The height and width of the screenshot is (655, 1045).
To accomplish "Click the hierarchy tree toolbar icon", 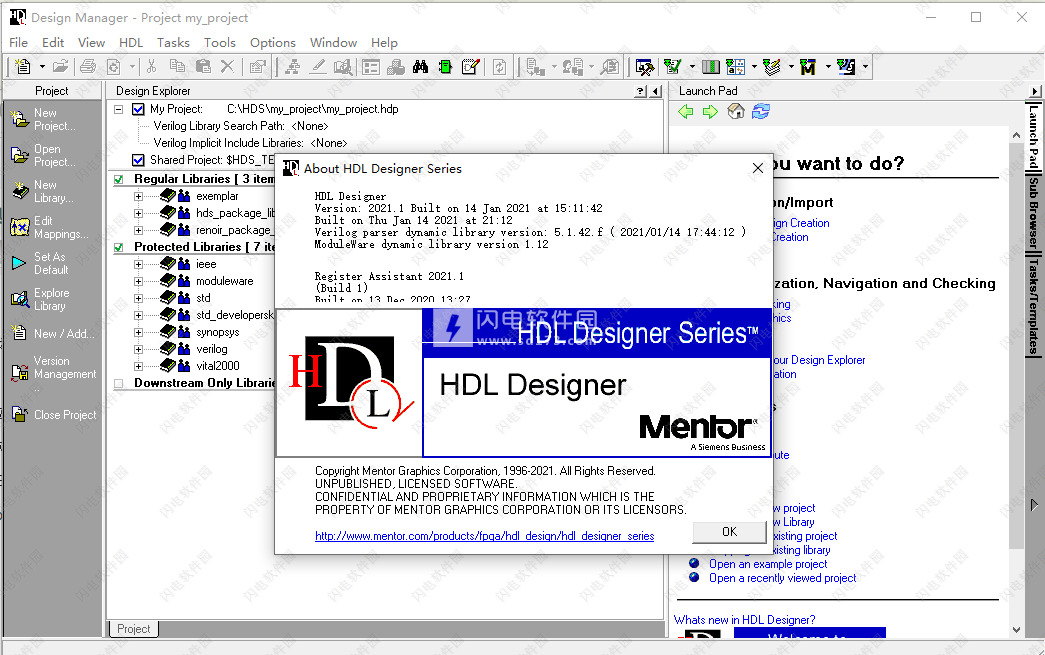I will (x=292, y=67).
